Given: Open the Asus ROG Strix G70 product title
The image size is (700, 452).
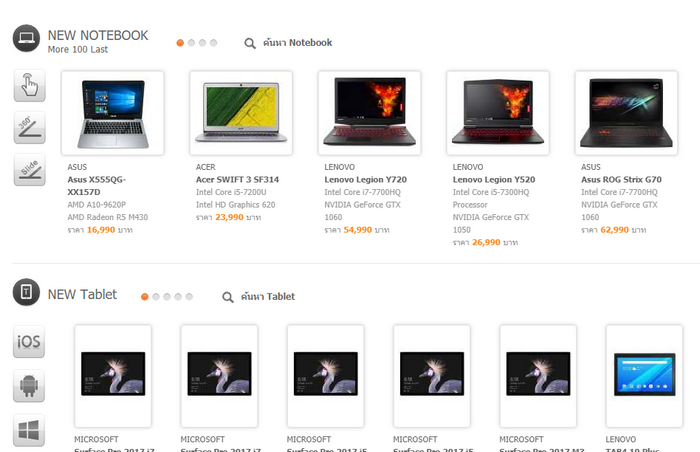Looking at the screenshot, I should pyautogui.click(x=621, y=180).
